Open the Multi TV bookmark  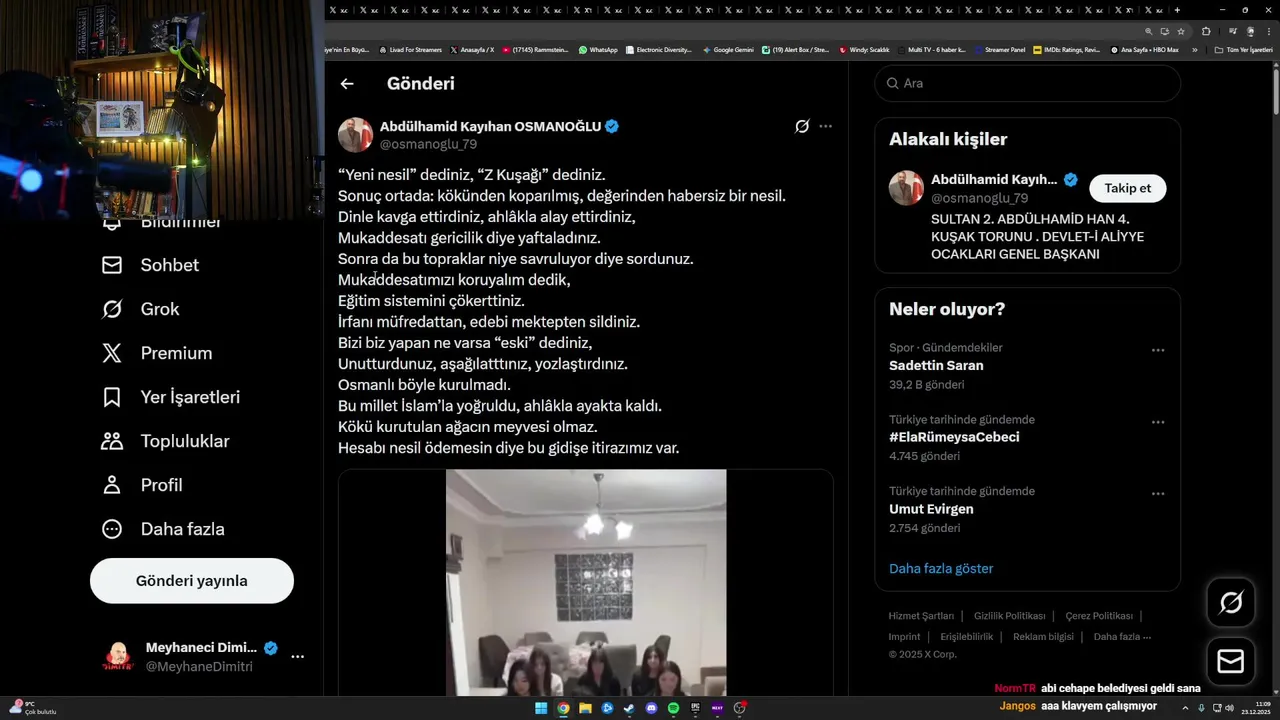click(931, 49)
